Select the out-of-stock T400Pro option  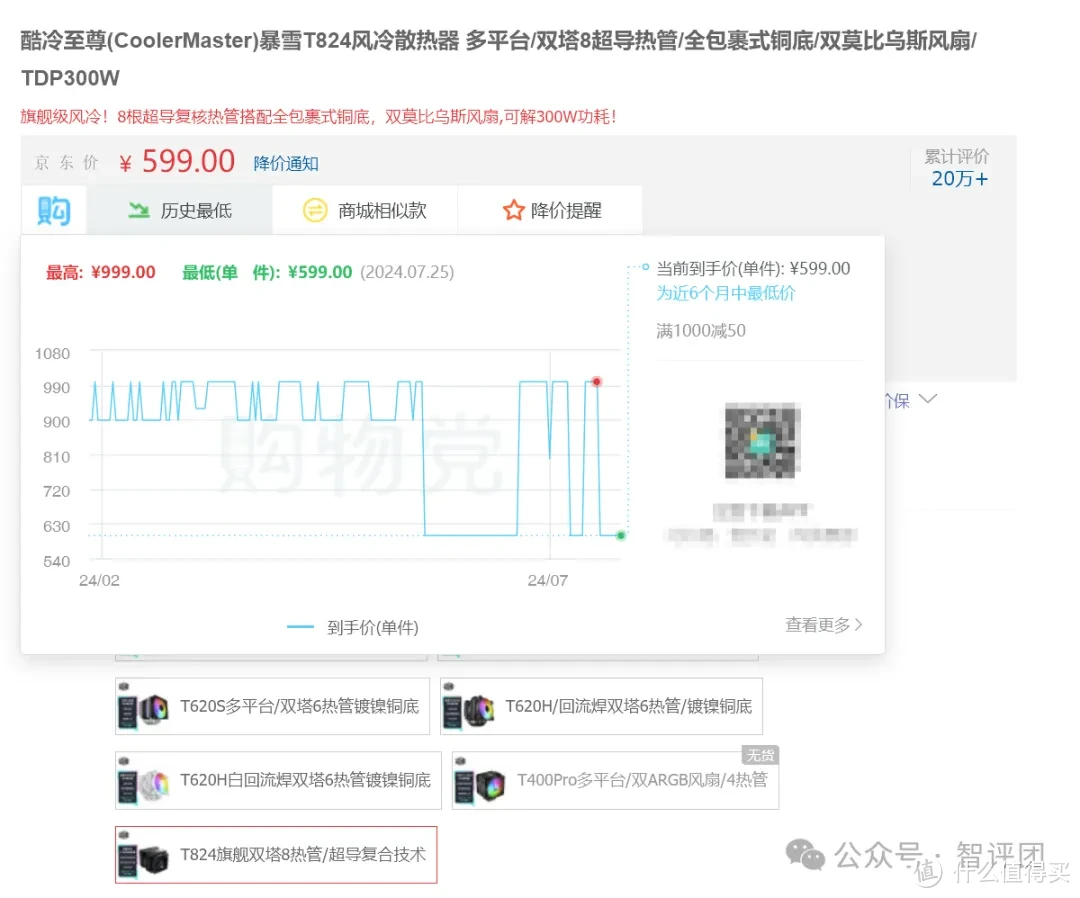click(615, 780)
